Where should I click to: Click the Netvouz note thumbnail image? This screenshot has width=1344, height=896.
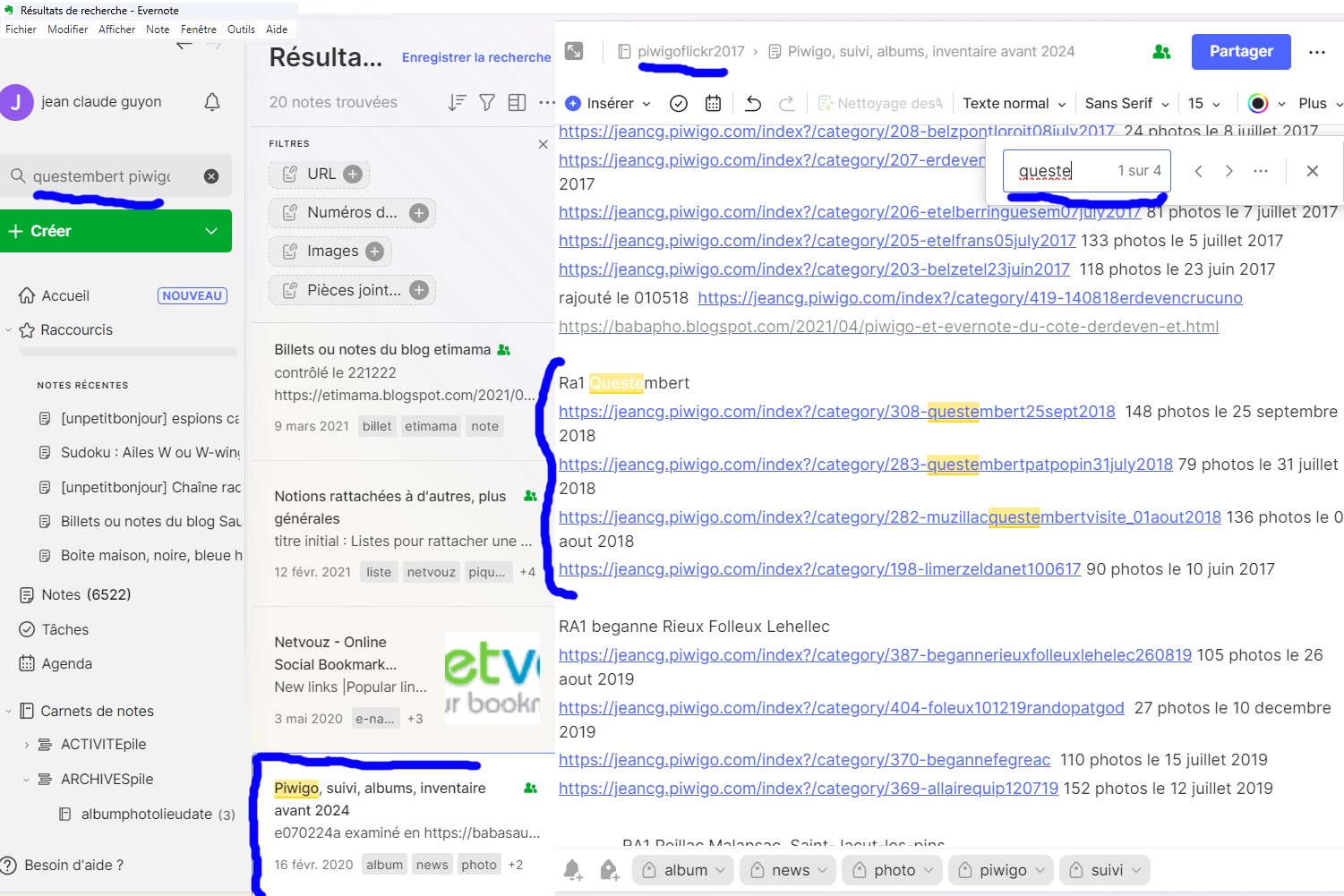point(492,677)
